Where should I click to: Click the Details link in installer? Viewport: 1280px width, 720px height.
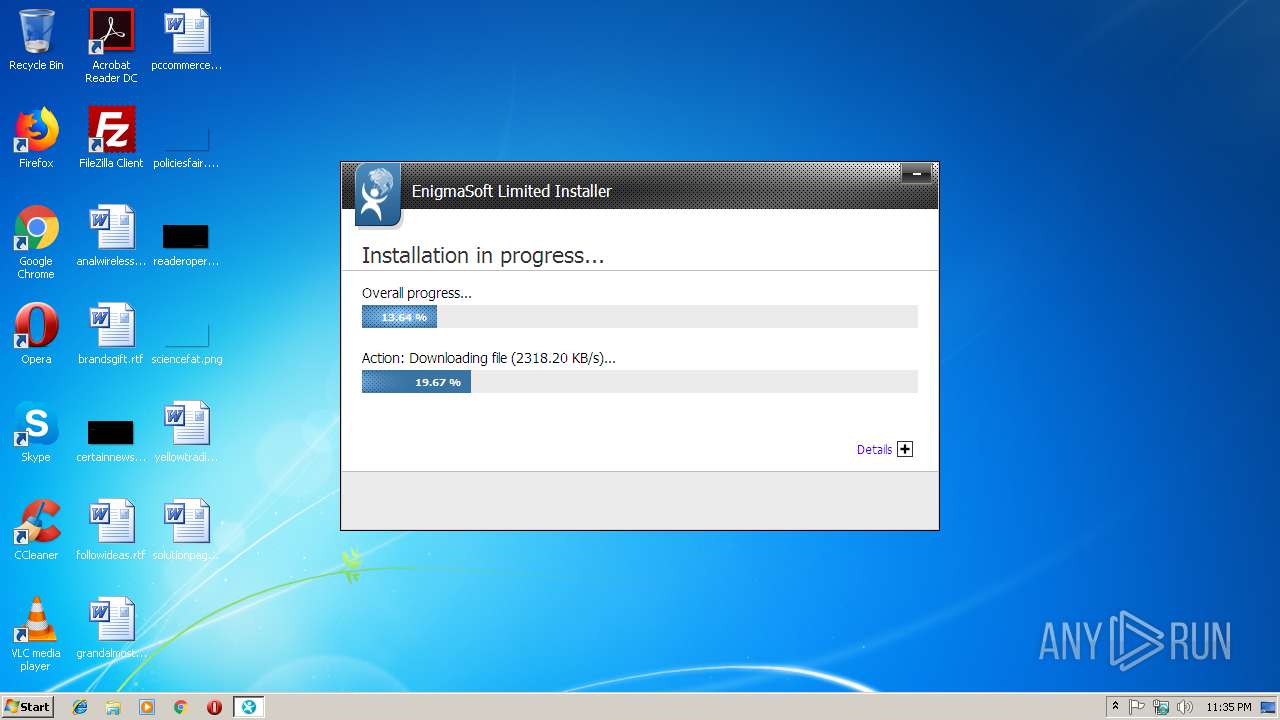pos(874,450)
